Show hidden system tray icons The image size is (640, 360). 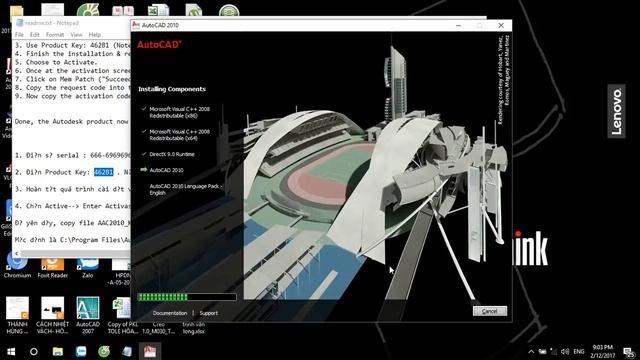pyautogui.click(x=531, y=351)
